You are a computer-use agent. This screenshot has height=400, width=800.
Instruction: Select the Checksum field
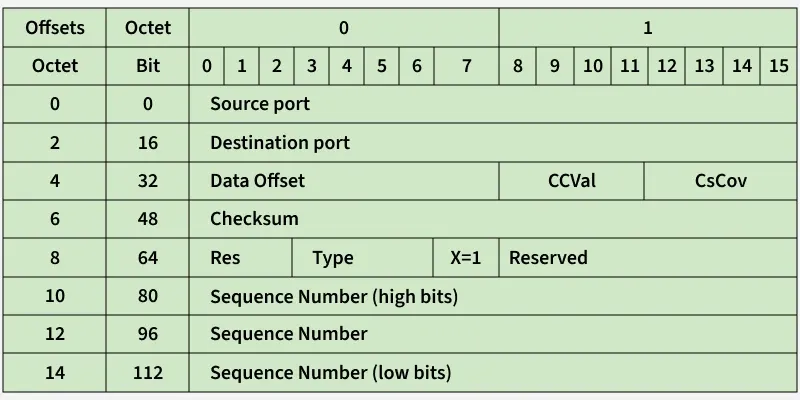(254, 219)
